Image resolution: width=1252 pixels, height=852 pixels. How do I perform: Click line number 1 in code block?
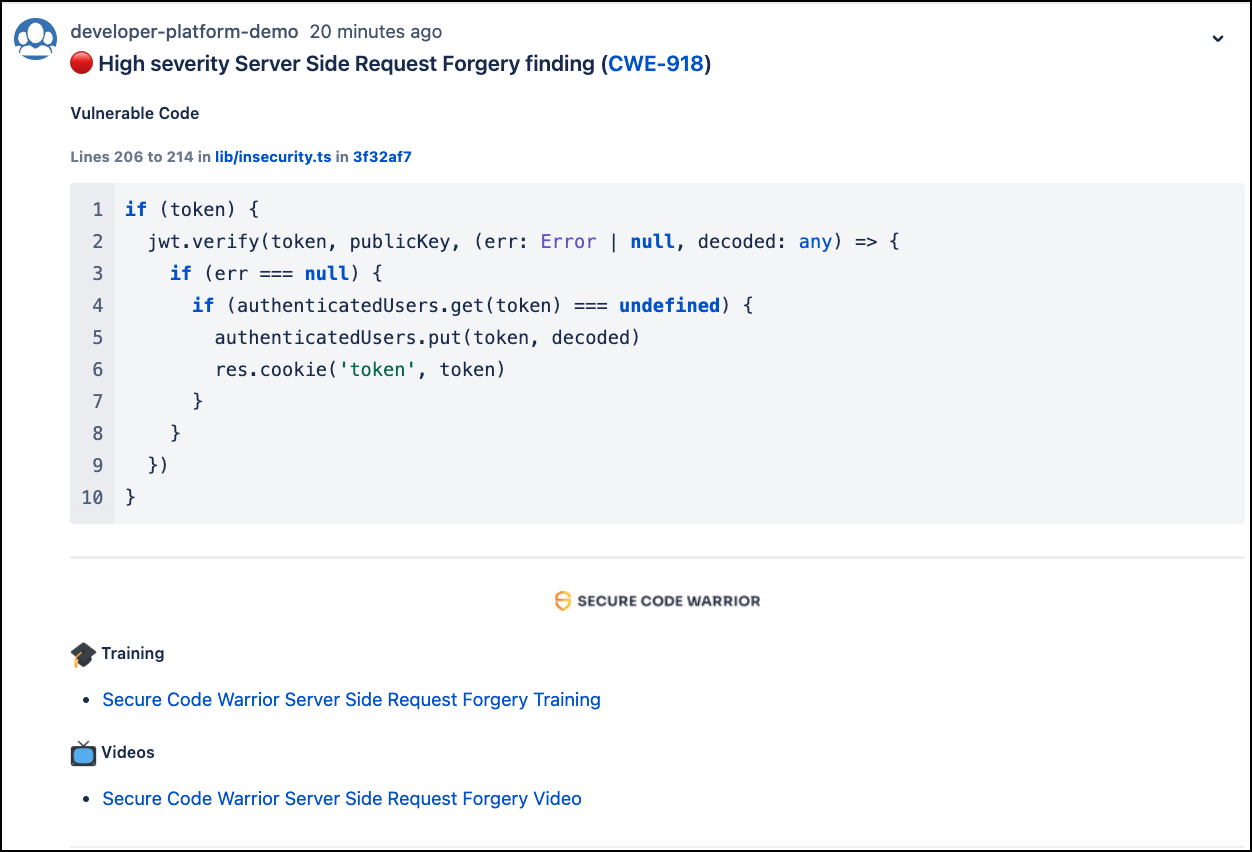[97, 210]
